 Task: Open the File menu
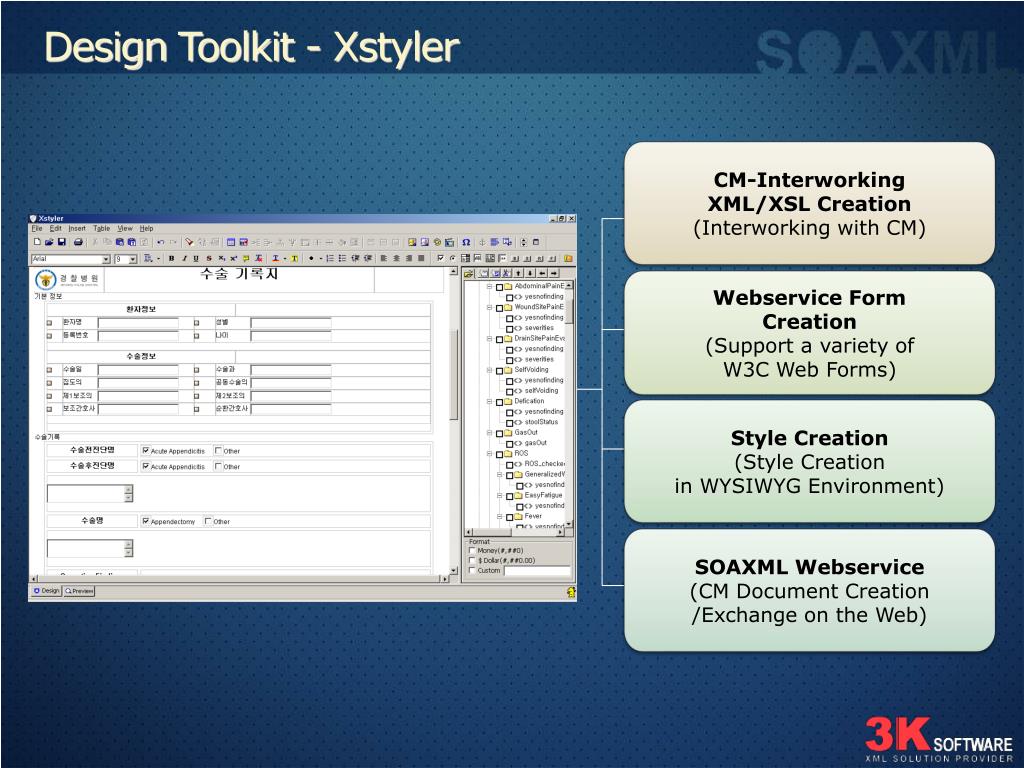[x=37, y=229]
